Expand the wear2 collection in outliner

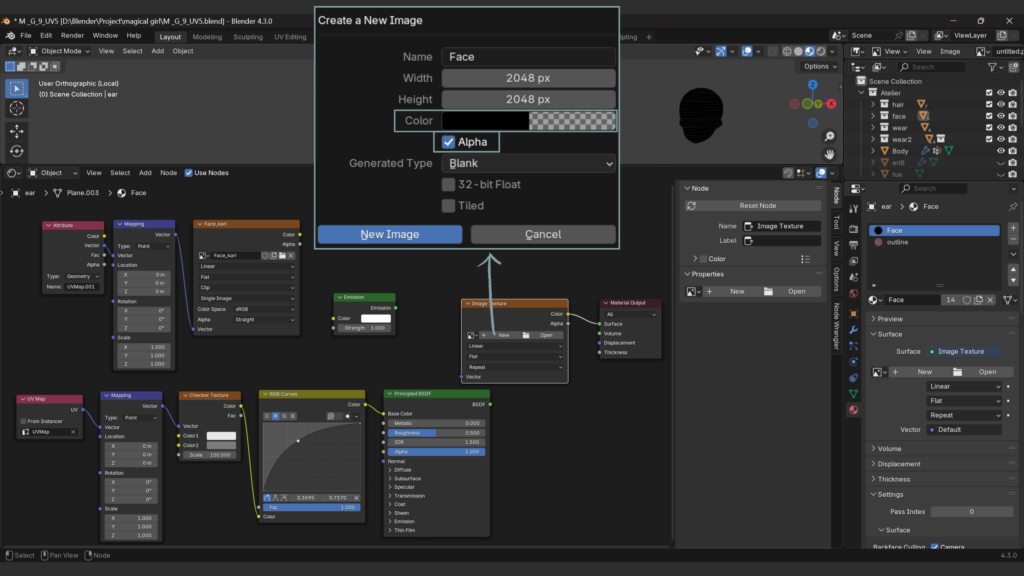(872, 139)
